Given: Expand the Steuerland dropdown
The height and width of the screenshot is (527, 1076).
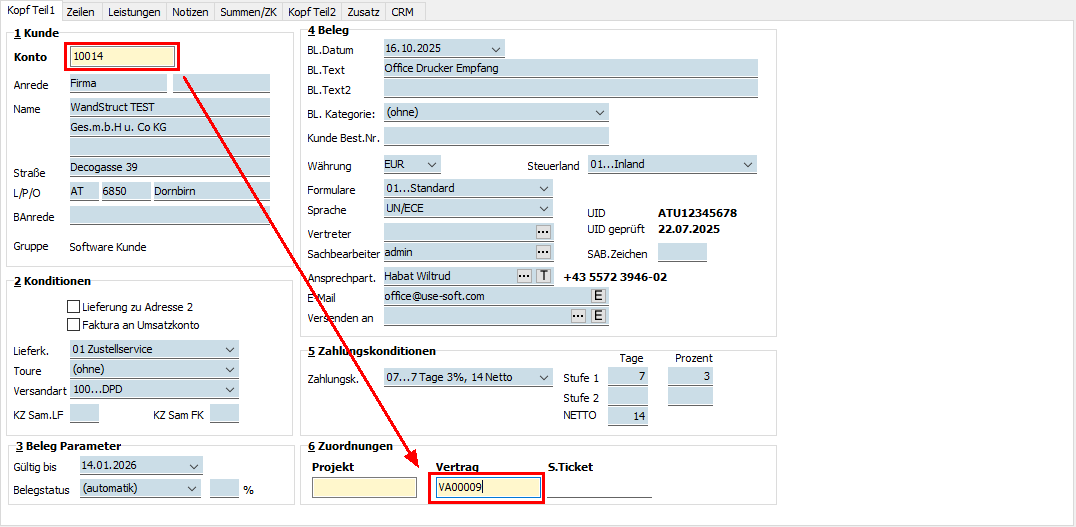Looking at the screenshot, I should point(748,165).
